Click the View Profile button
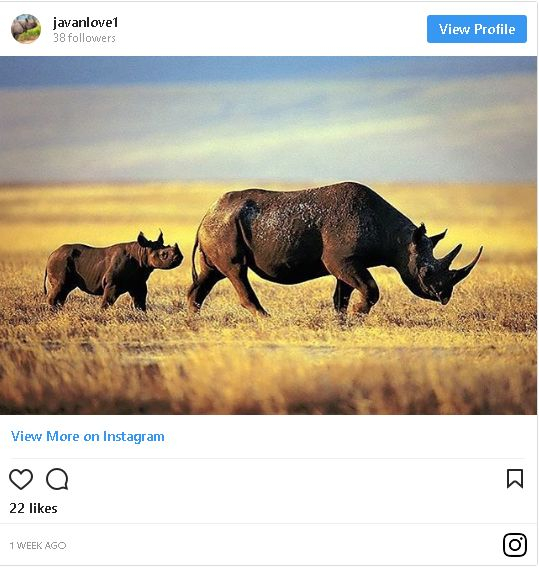 (477, 29)
